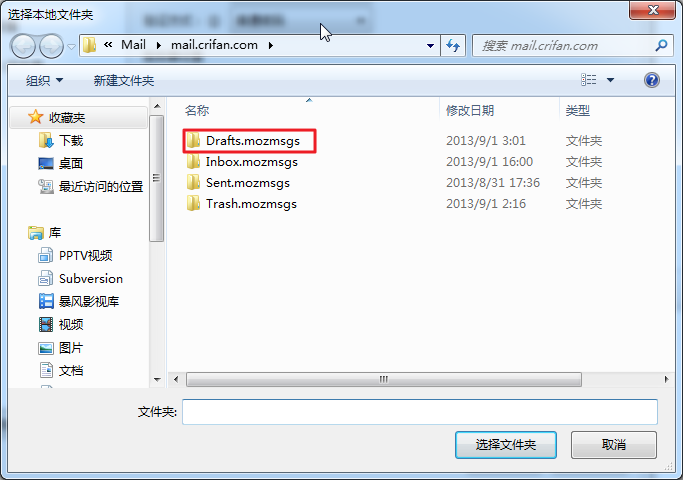683x480 pixels.
Task: Sort files by 修改日期 column header
Action: (x=470, y=111)
